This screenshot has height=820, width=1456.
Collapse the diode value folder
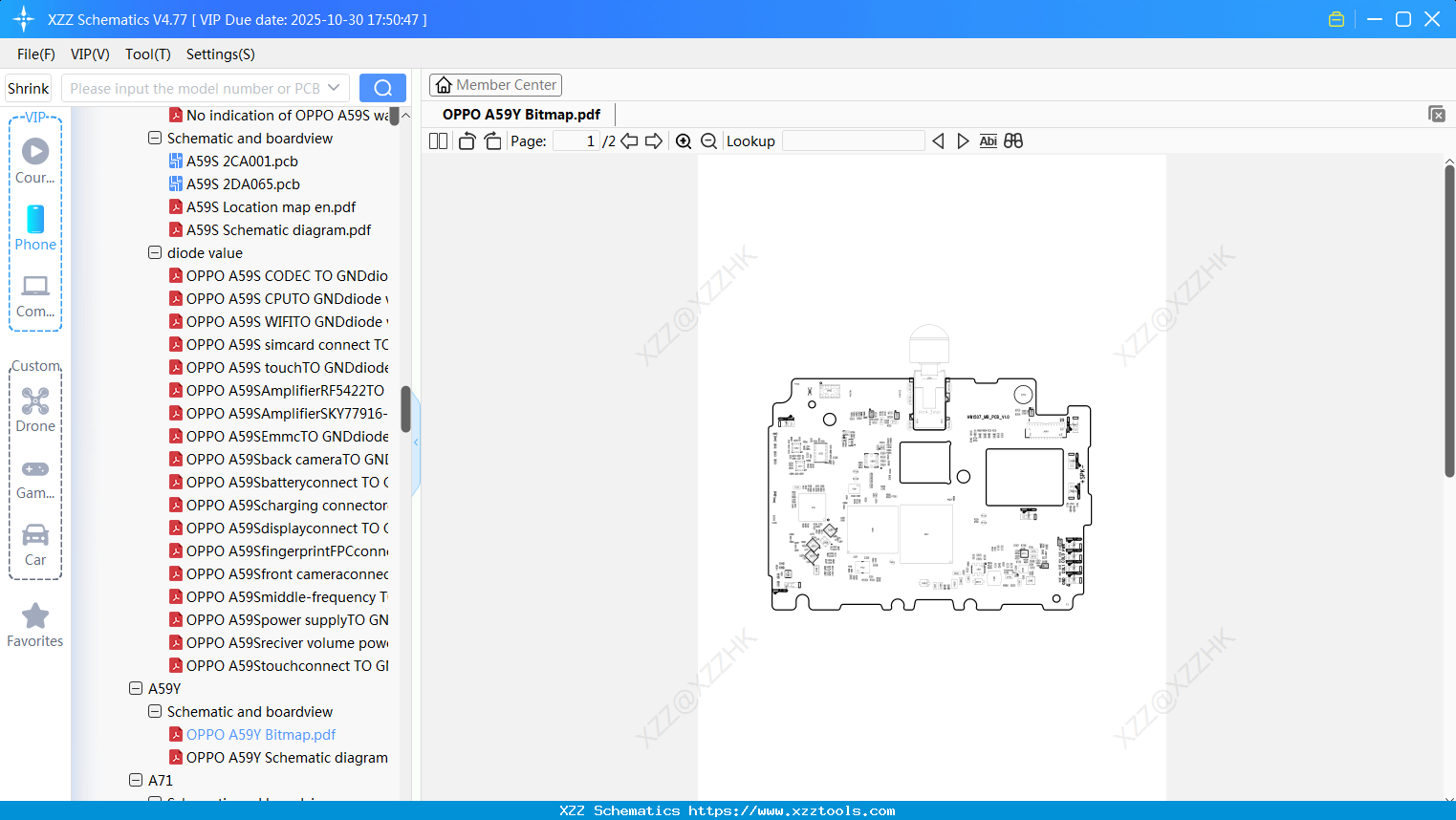tap(155, 252)
